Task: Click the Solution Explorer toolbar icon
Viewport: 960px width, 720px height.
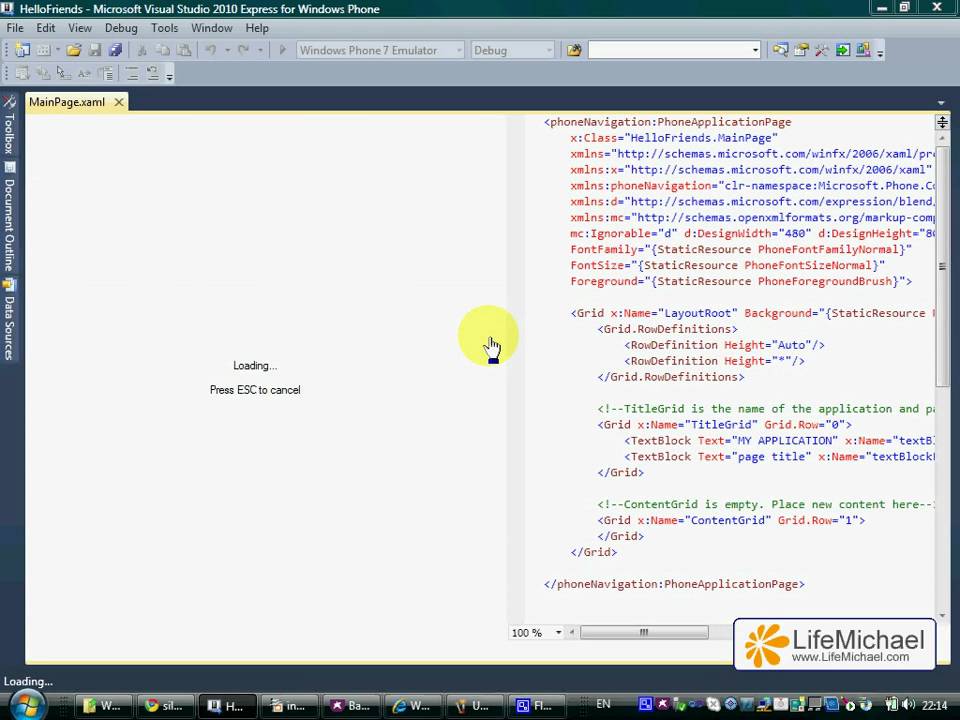Action: [x=780, y=50]
